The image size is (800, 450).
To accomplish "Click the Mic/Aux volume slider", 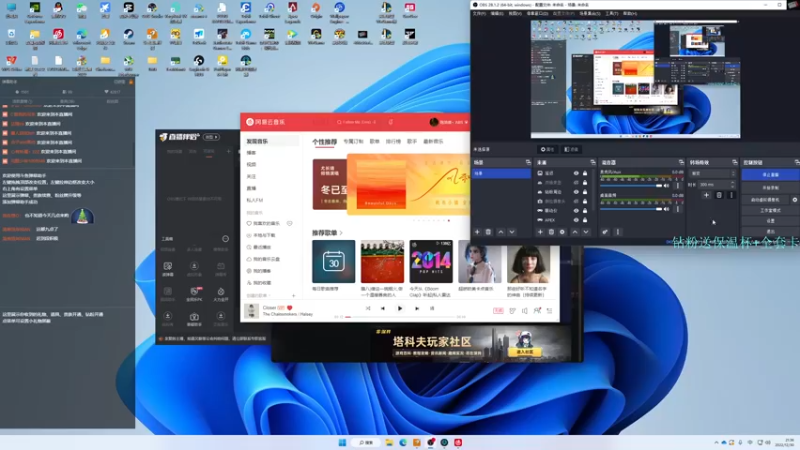I will (631, 186).
